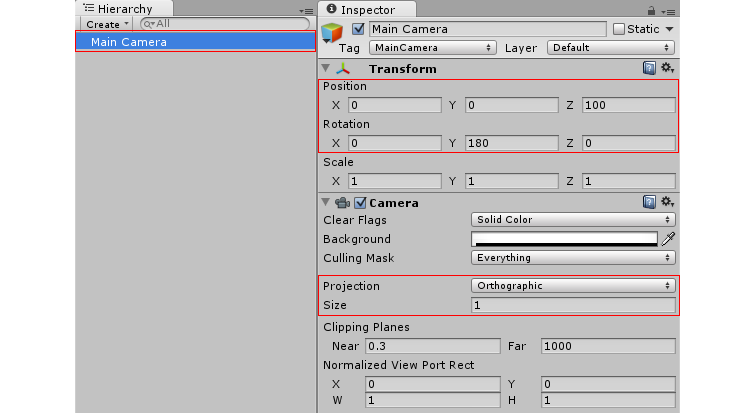
Task: Open the Create menu button in Hierarchy
Action: coord(107,24)
